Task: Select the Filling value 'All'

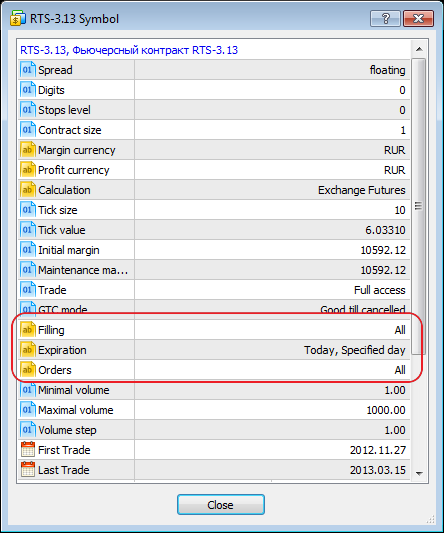Action: click(x=400, y=330)
